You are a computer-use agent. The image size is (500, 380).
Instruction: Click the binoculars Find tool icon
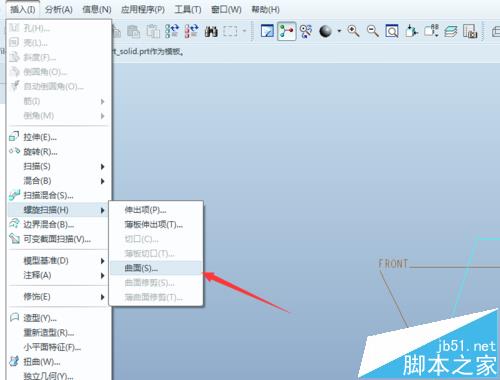[x=211, y=32]
